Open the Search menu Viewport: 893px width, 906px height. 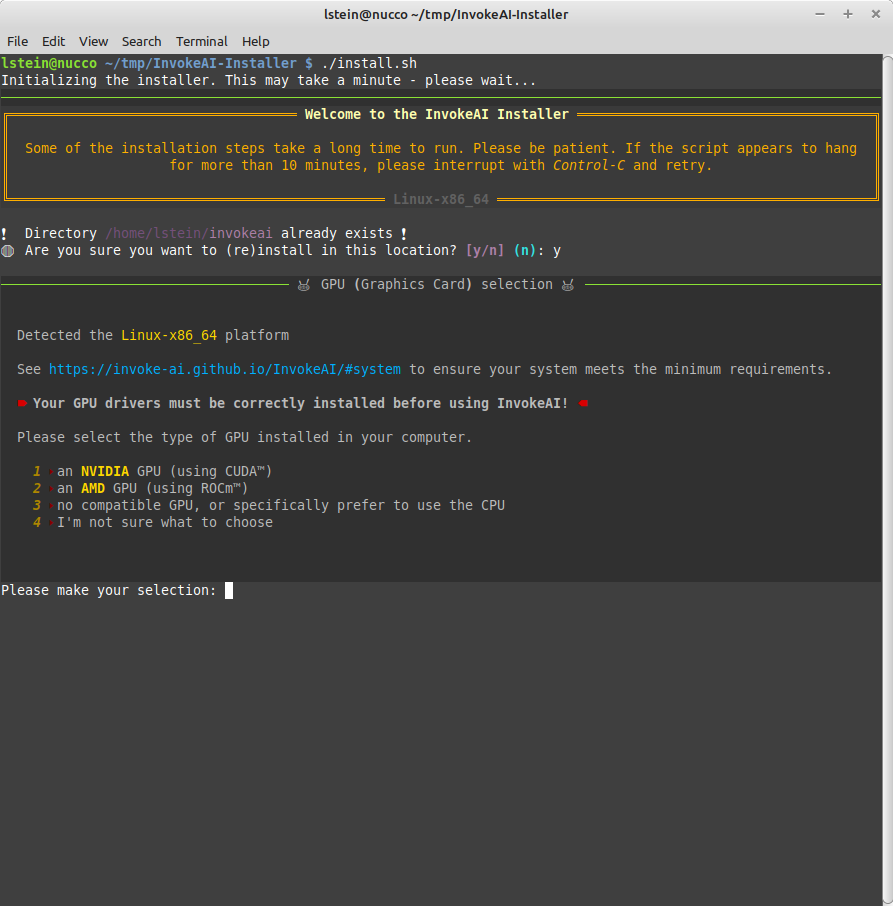pyautogui.click(x=141, y=41)
